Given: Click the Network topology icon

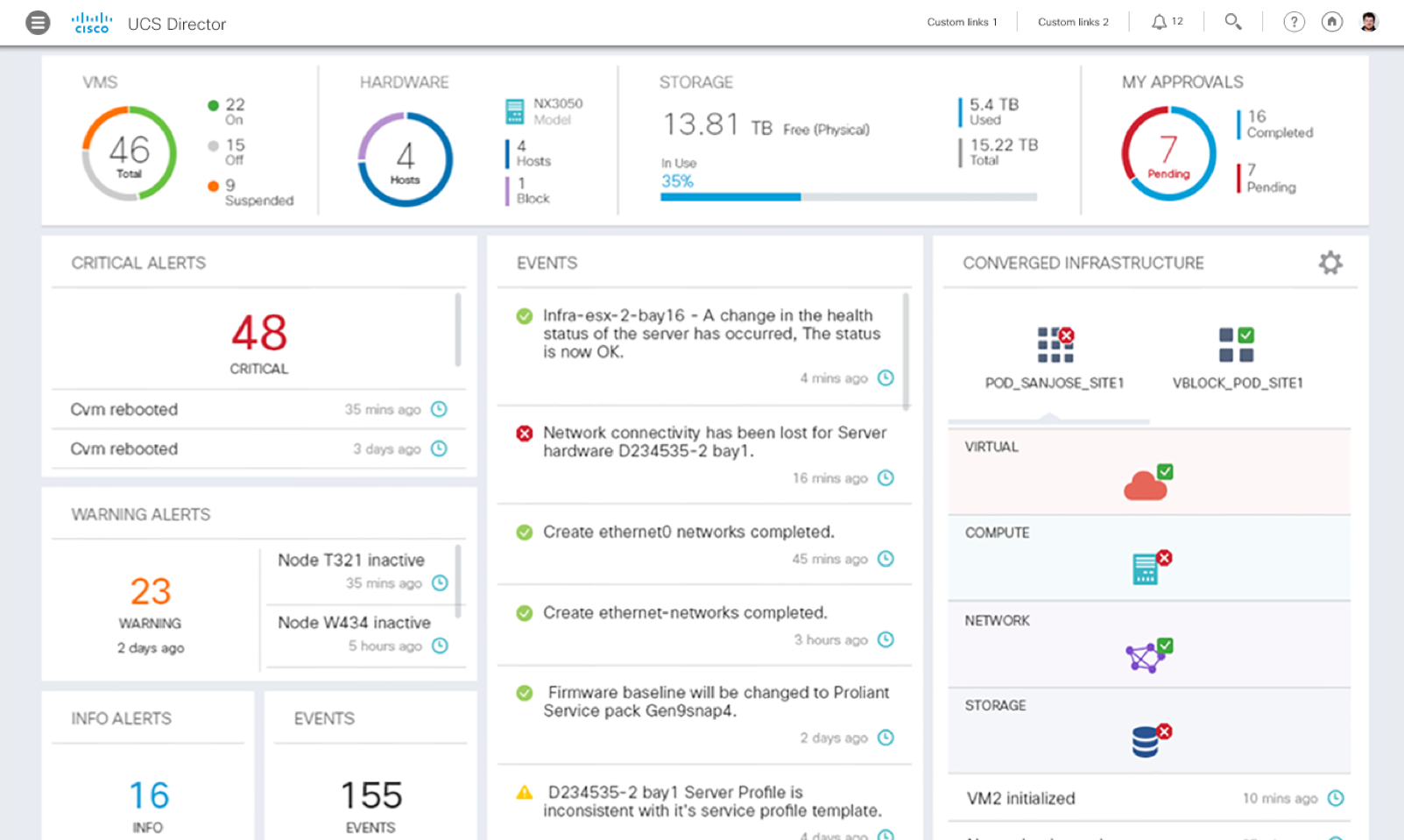Looking at the screenshot, I should click(x=1148, y=655).
